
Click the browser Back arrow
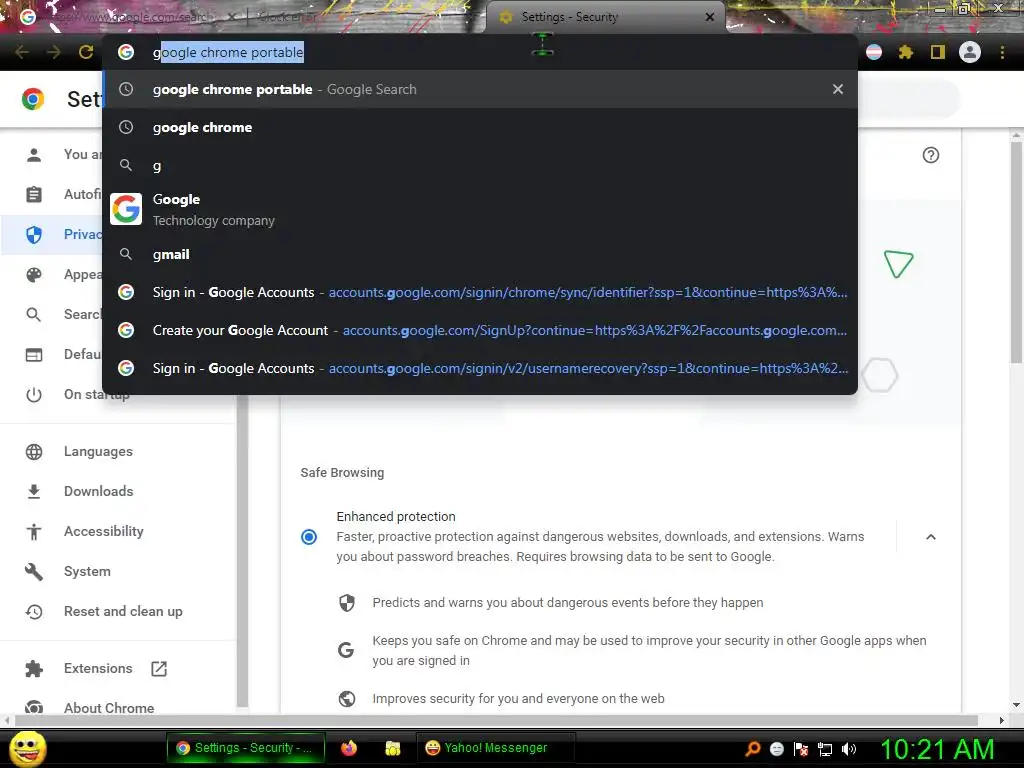coord(22,52)
